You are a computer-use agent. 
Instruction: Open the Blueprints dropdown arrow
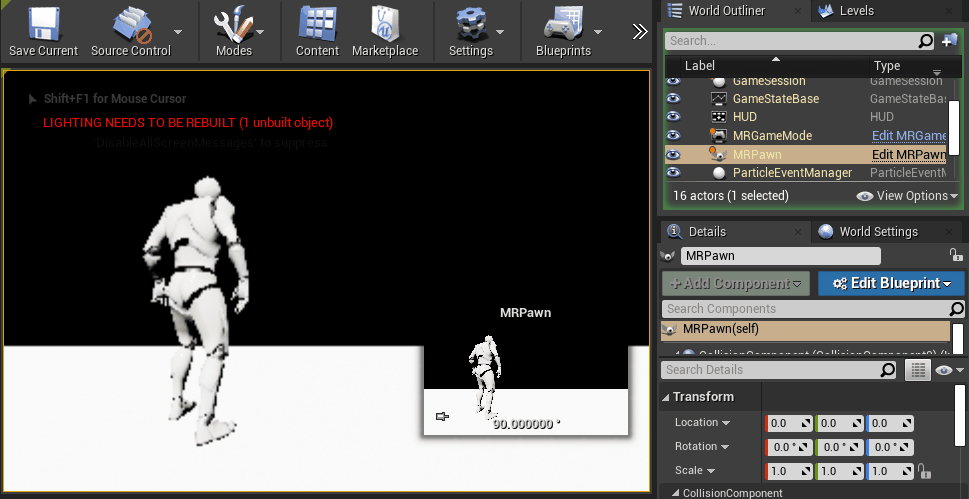(x=598, y=32)
